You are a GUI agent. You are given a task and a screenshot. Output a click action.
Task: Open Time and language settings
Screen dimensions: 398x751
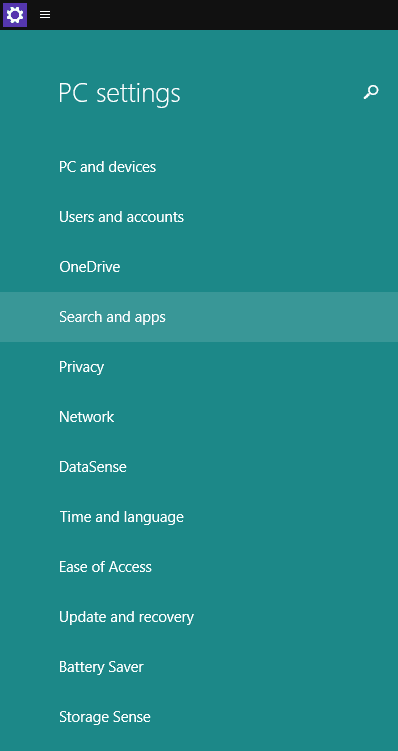pos(199,517)
